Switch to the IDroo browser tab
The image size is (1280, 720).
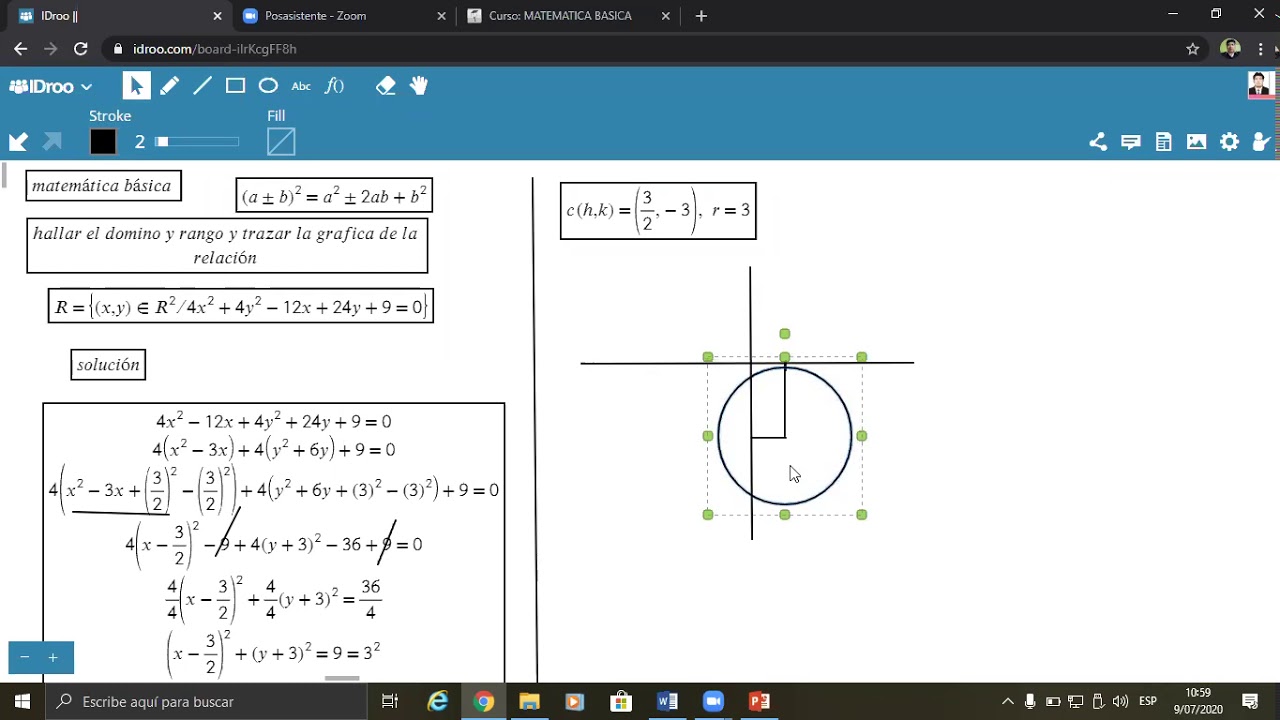click(120, 16)
